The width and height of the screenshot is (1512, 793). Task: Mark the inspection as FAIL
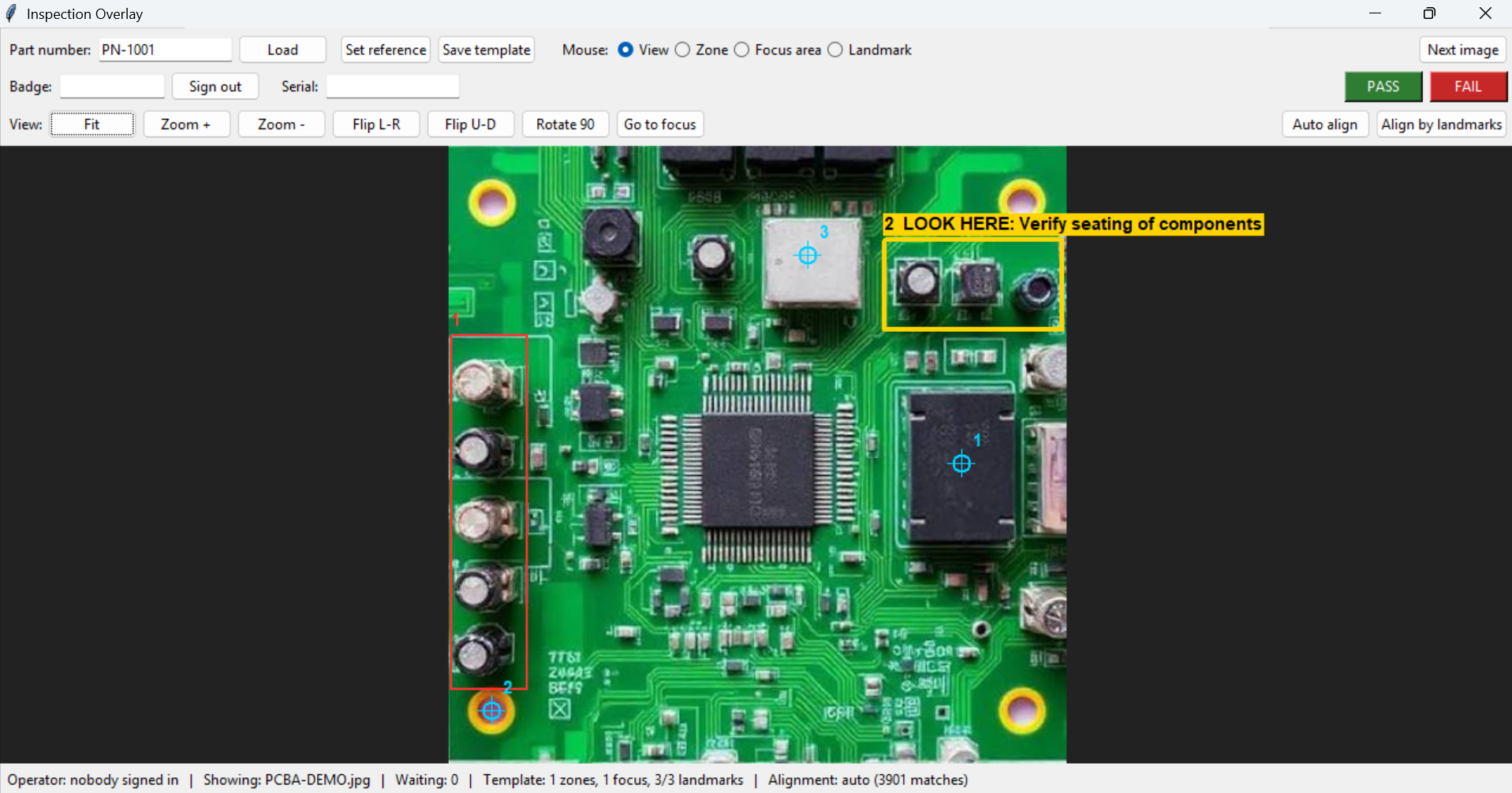[1468, 87]
